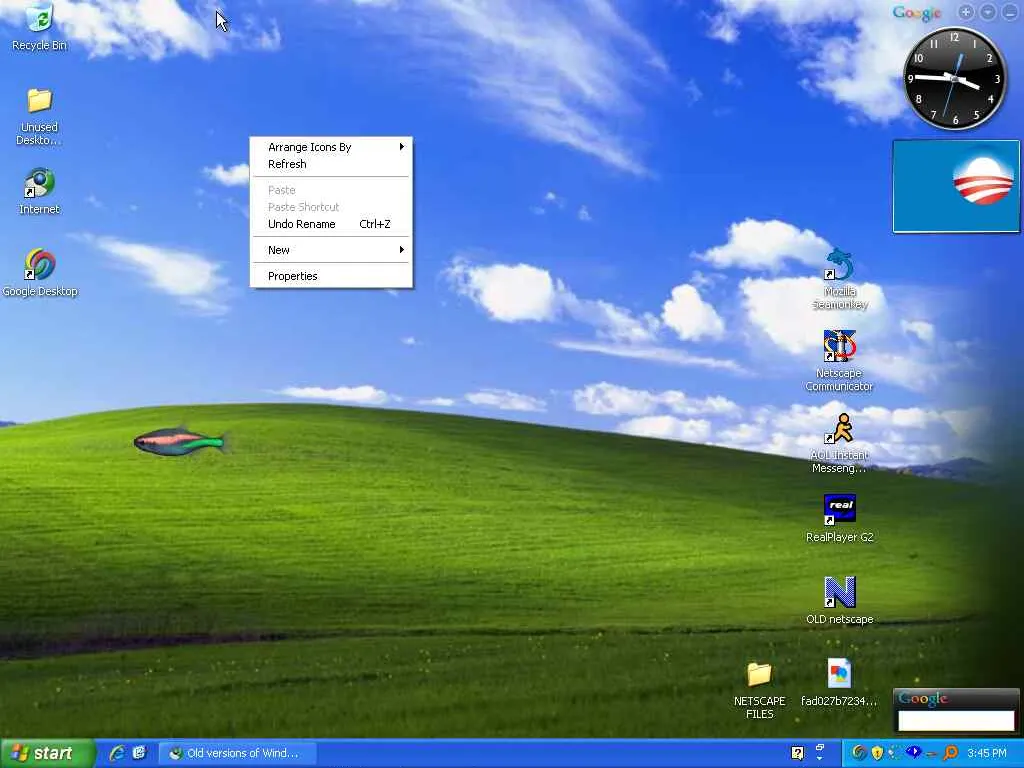Image resolution: width=1024 pixels, height=768 pixels.
Task: Select the Netscape Communicator shortcut icon
Action: click(839, 360)
